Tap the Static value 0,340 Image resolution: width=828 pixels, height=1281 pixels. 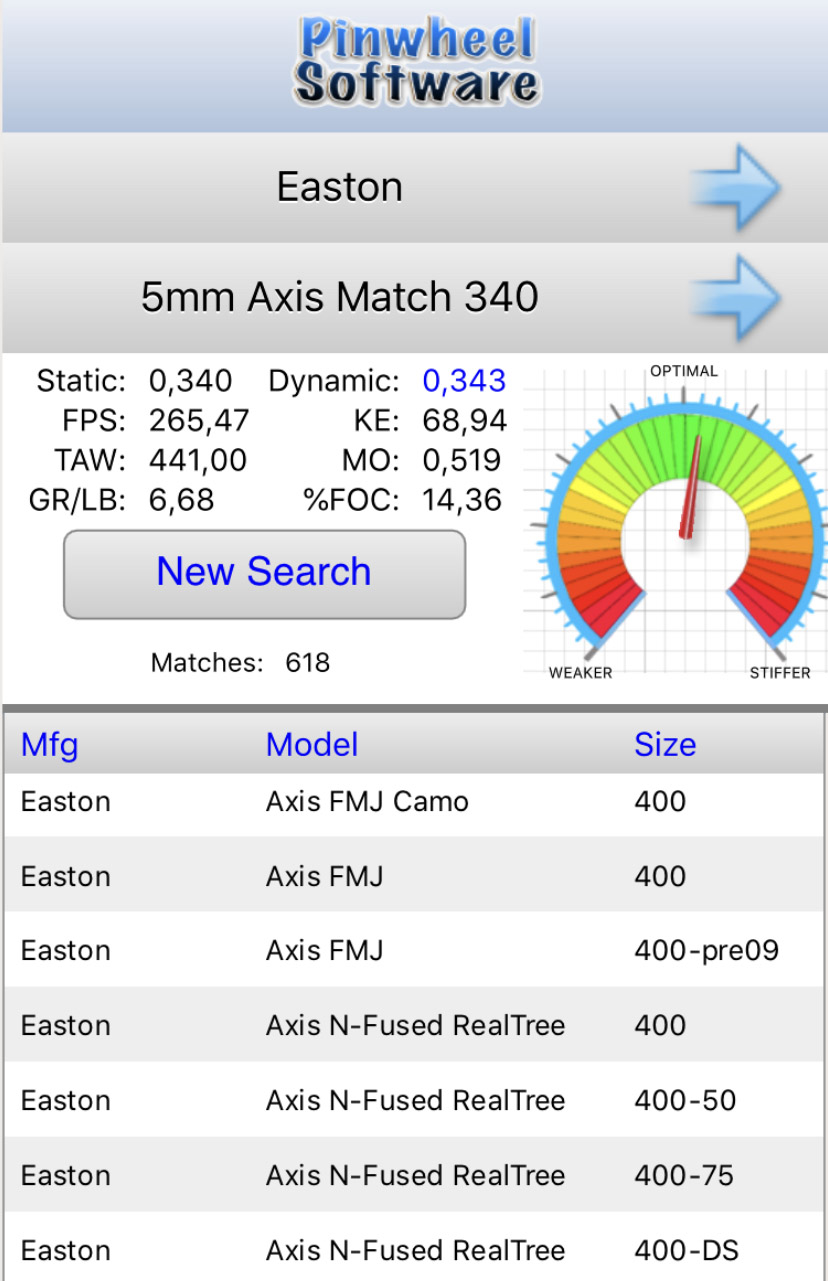click(x=191, y=381)
